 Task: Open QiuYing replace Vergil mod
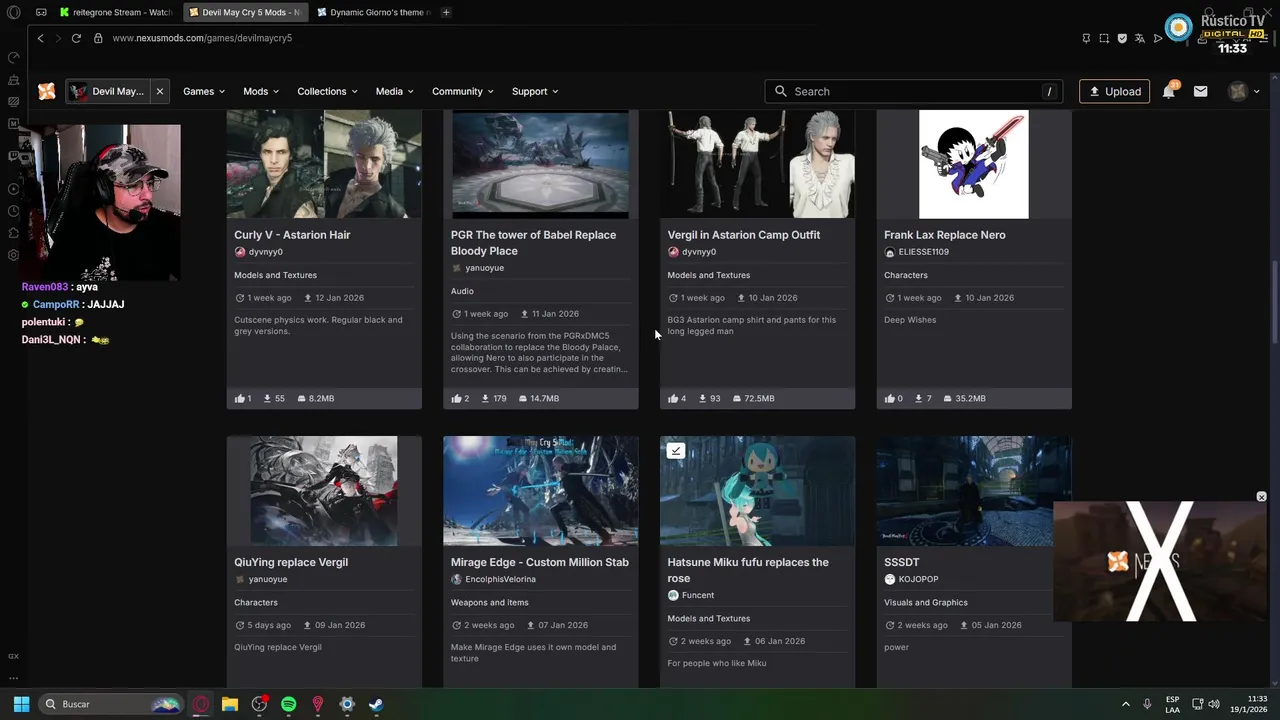(x=291, y=562)
